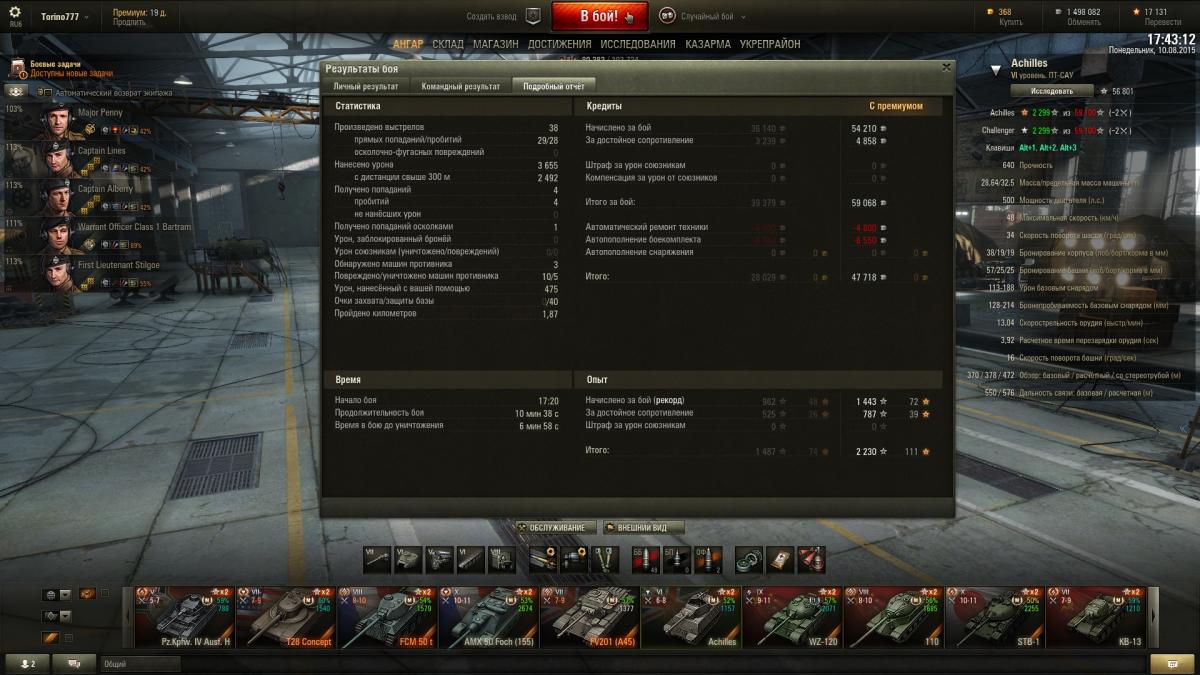This screenshot has height=675, width=1200.
Task: Click the third ammunition shell slot
Action: tap(710, 560)
